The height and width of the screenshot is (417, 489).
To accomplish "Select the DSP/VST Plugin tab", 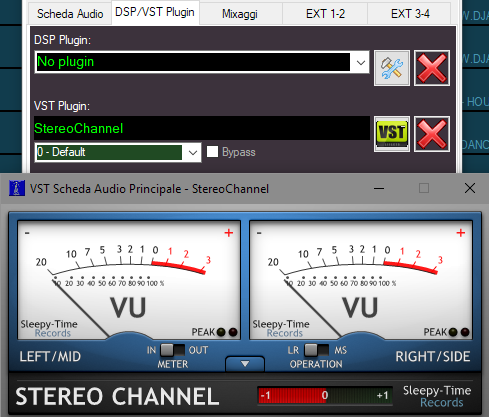I will click(155, 12).
